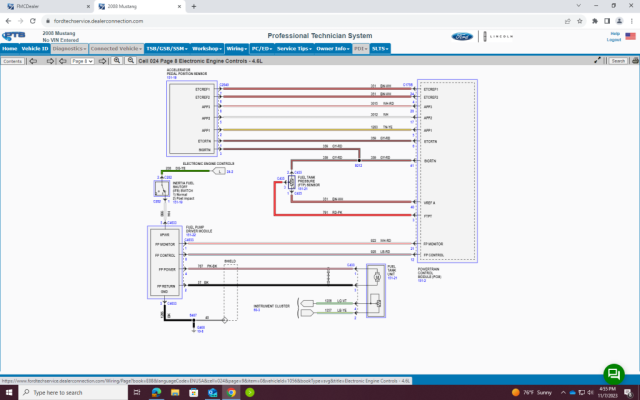Open the Service Tips menu
The height and width of the screenshot is (400, 640).
pyautogui.click(x=294, y=49)
